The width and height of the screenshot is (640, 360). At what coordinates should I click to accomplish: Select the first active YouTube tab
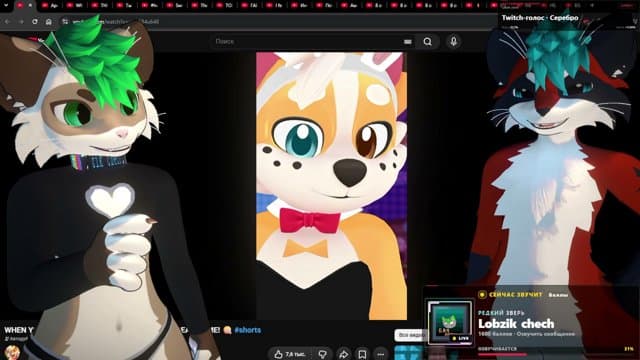coord(20,5)
